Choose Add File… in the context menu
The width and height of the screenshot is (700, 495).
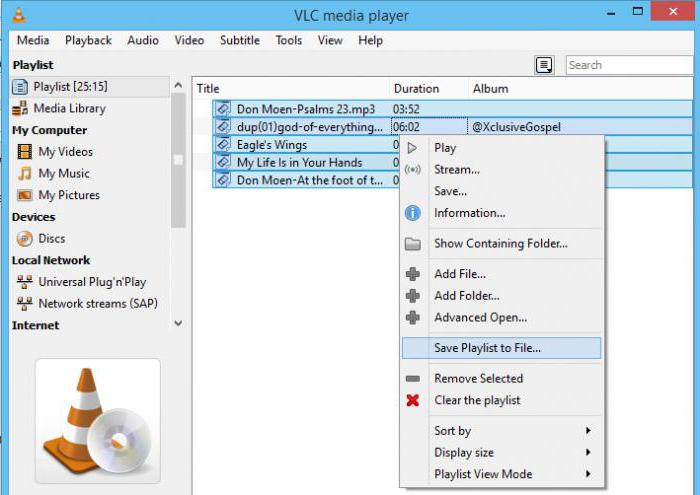[501, 274]
